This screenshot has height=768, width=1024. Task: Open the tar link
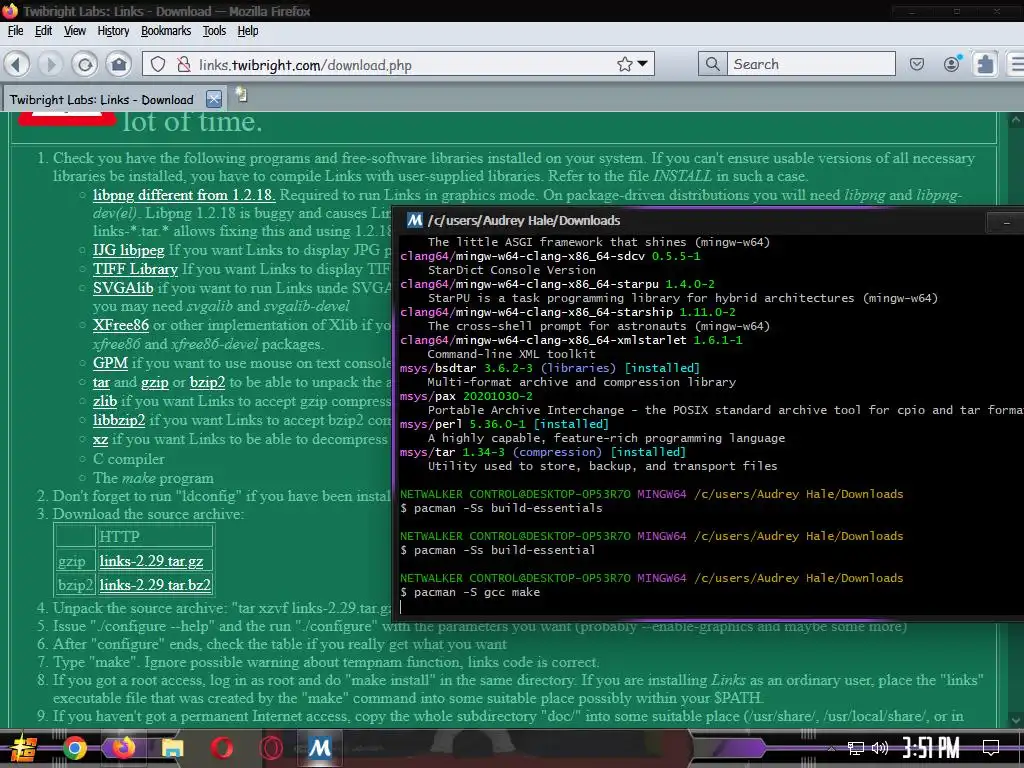pyautogui.click(x=101, y=382)
